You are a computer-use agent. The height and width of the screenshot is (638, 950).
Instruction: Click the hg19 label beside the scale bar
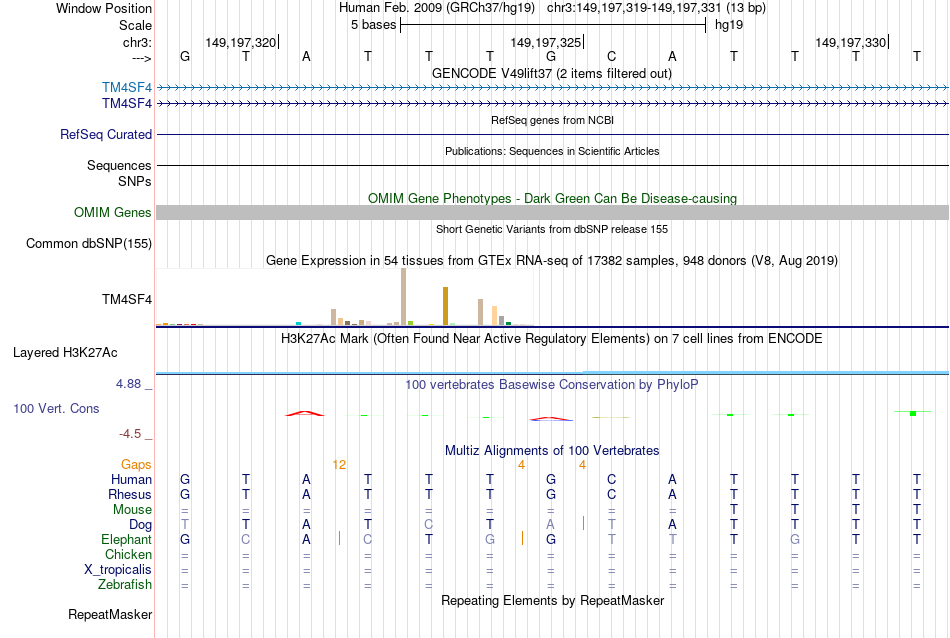[729, 25]
